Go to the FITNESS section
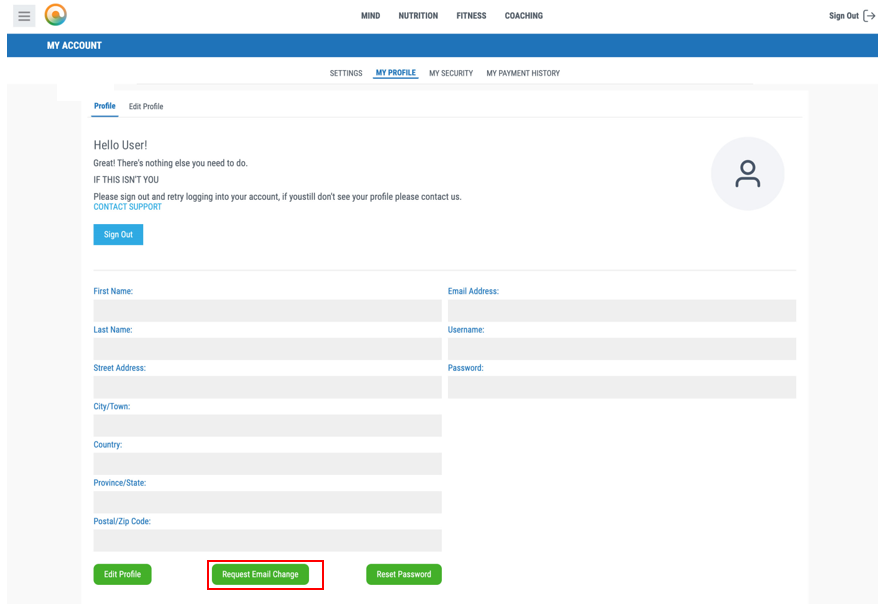This screenshot has width=880, height=604. pyautogui.click(x=471, y=16)
